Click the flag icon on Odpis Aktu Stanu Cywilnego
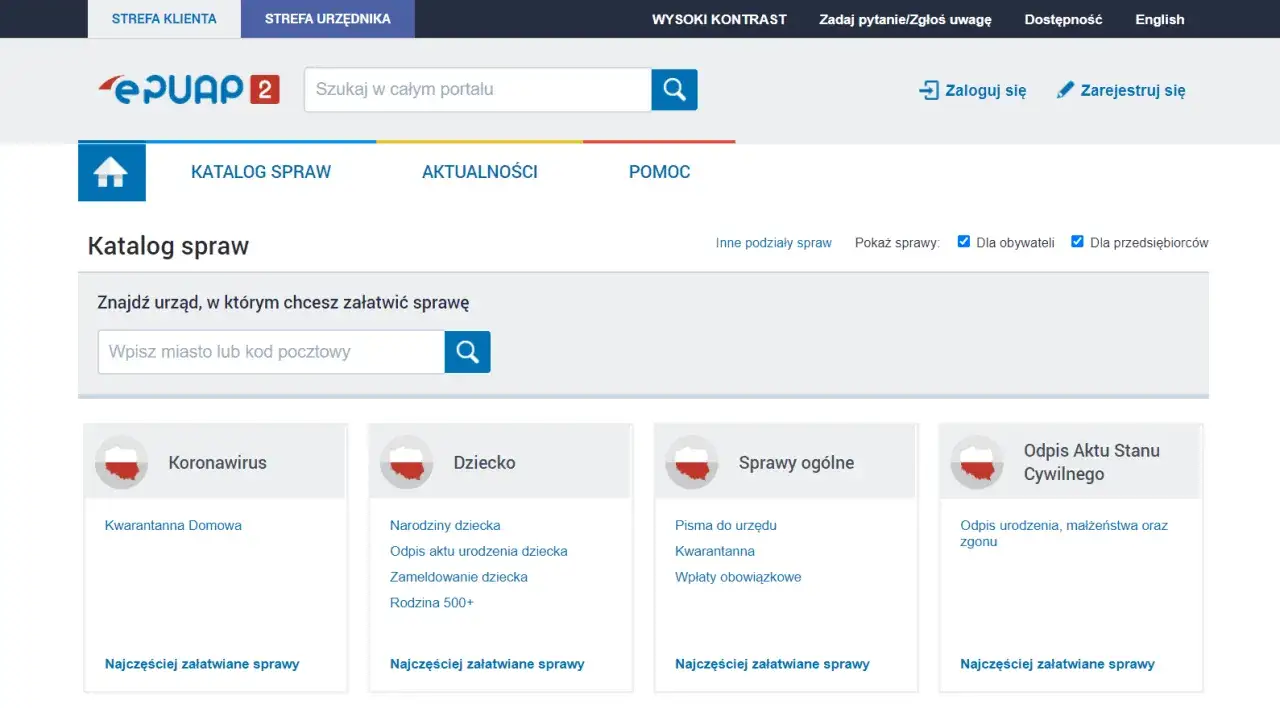Image resolution: width=1280 pixels, height=708 pixels. tap(976, 462)
